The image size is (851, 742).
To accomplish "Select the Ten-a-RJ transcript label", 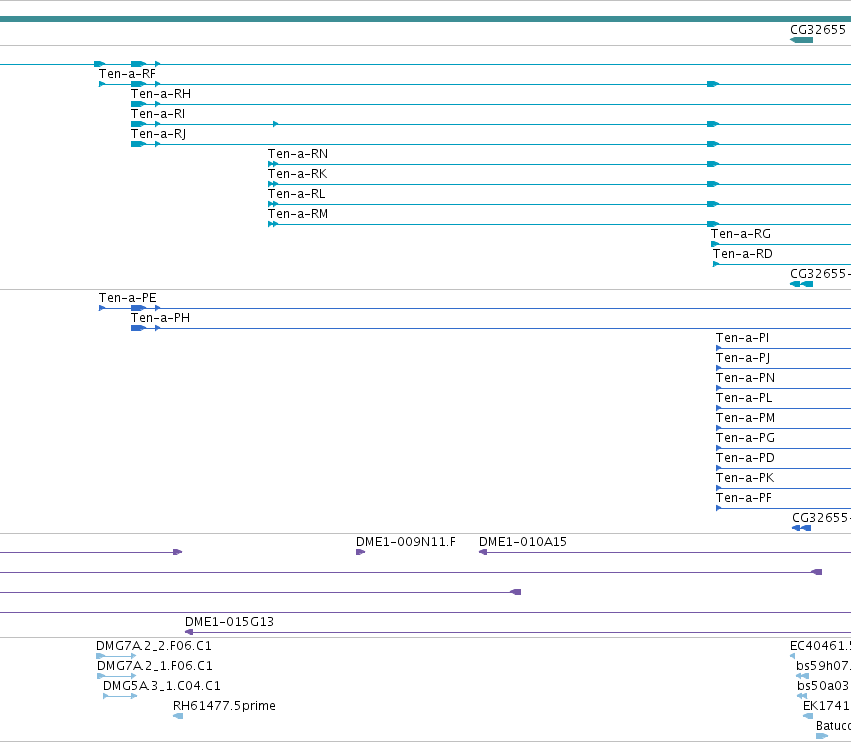I will coord(158,134).
